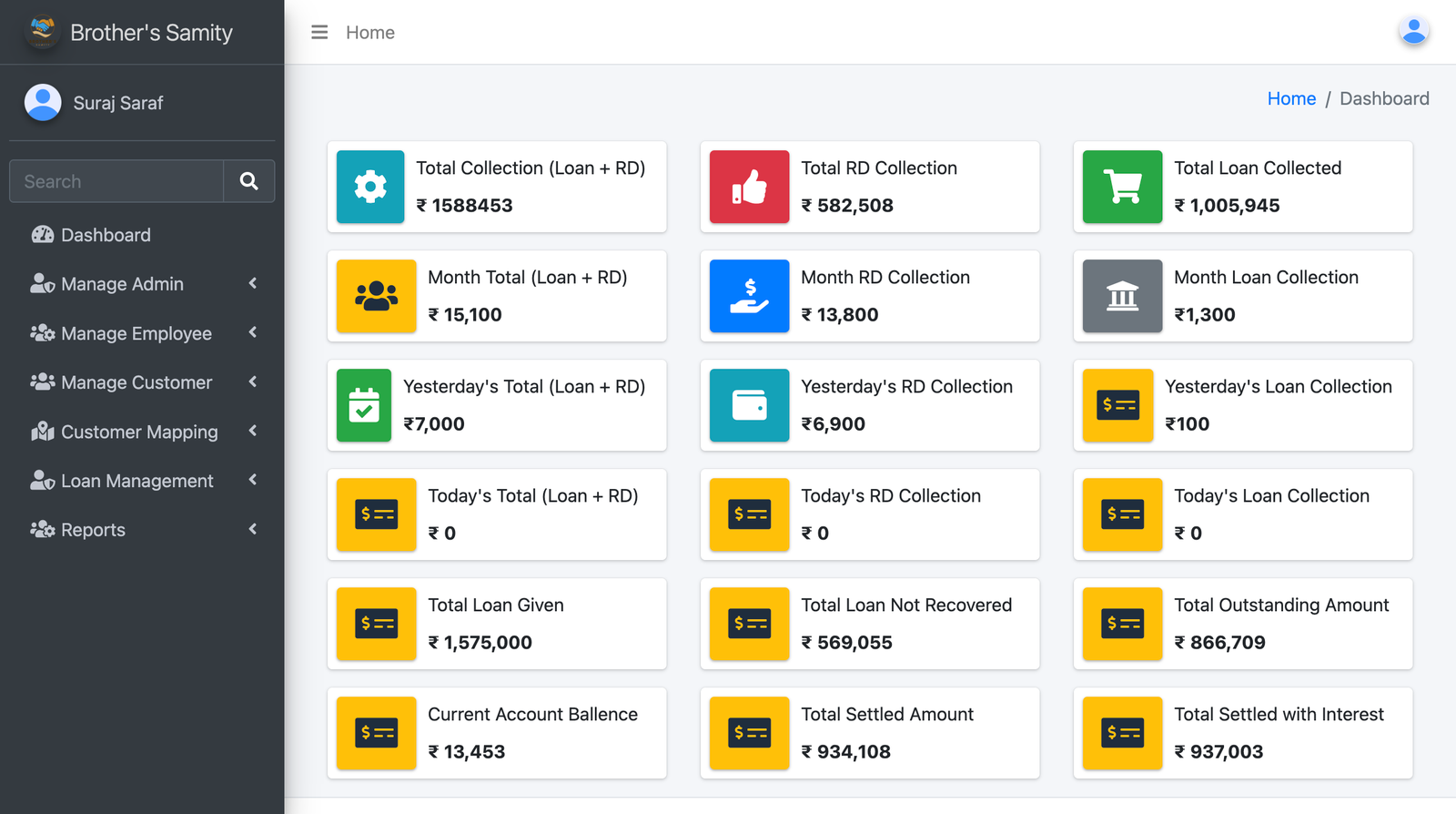Click the Brother's Samity brand title
Screen dimensions: 1456x814
coord(151,33)
